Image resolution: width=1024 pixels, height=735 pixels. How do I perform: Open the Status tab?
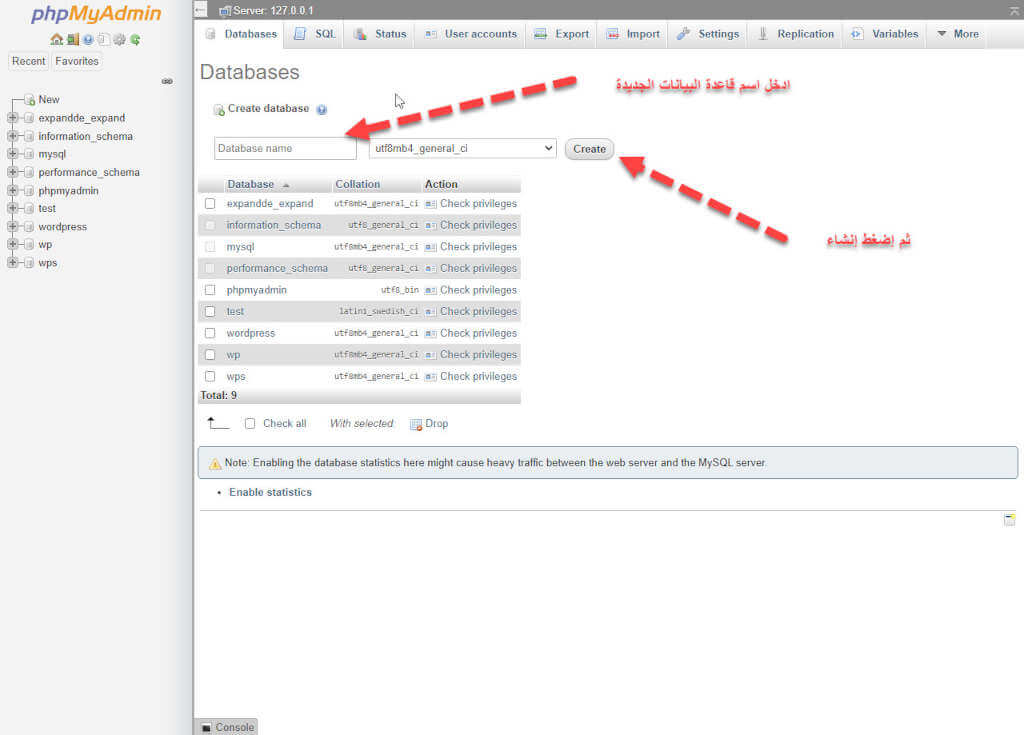381,34
